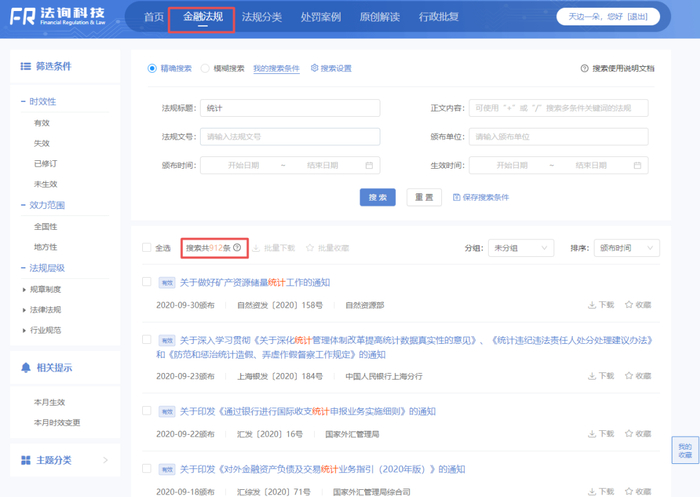Click the calendar icon in 颁布时间 field

coord(370,165)
